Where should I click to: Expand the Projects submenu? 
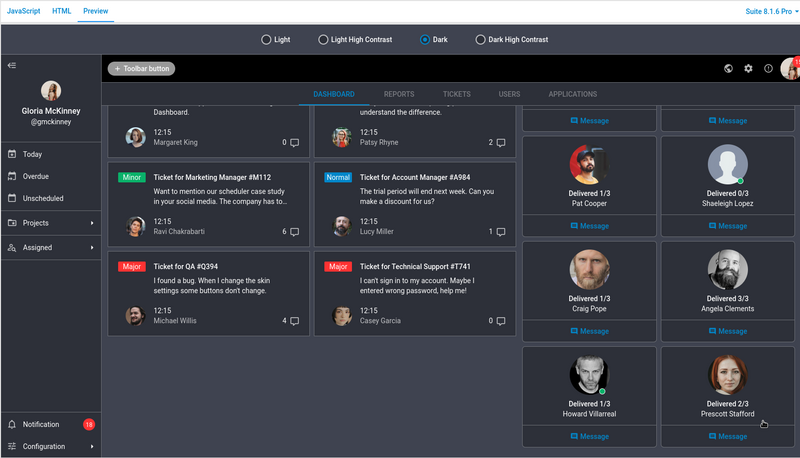[50, 223]
